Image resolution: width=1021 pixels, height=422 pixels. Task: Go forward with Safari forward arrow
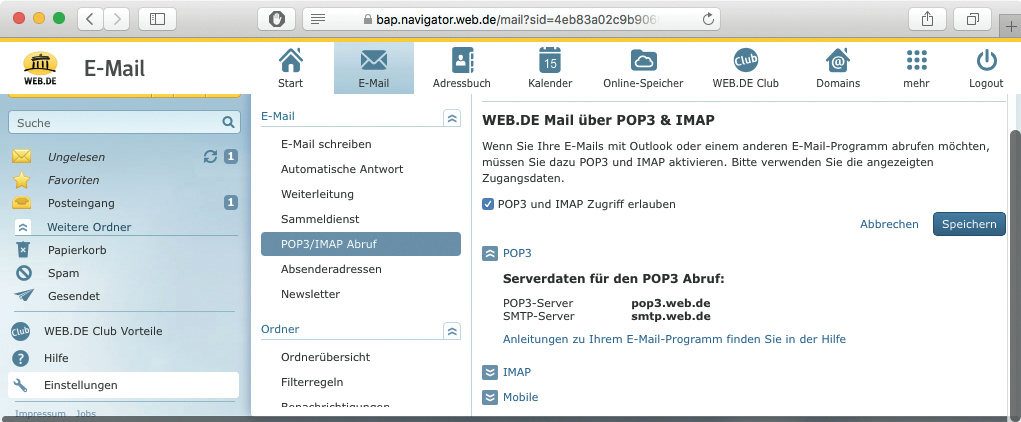coord(117,19)
